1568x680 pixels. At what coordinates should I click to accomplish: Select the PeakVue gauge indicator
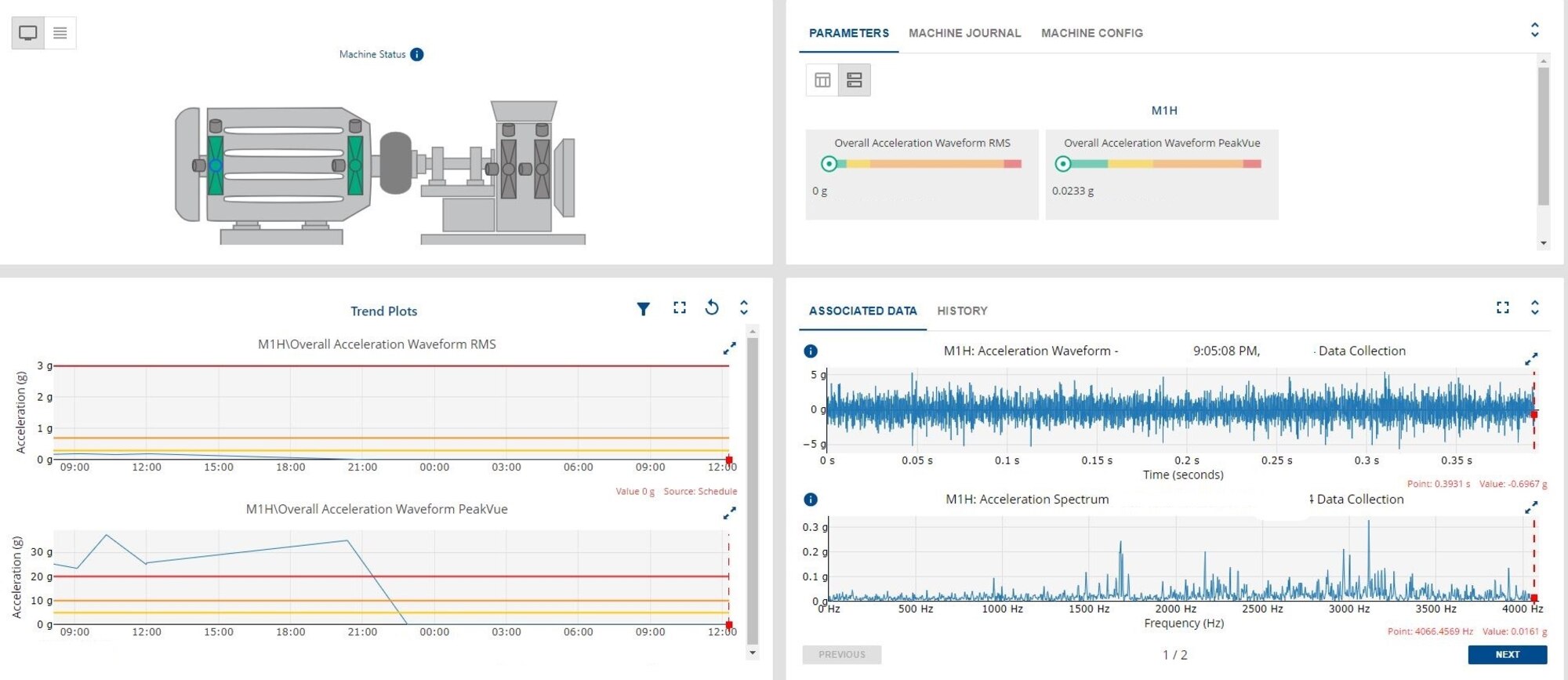pos(1062,164)
